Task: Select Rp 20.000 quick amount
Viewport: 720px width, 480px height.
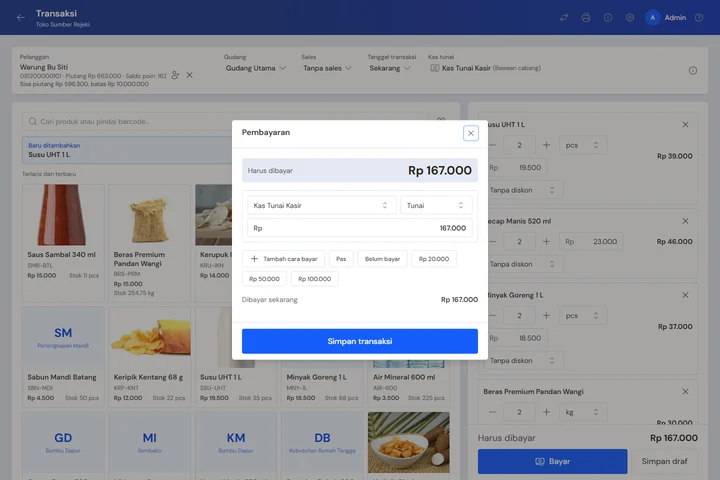Action: point(434,259)
